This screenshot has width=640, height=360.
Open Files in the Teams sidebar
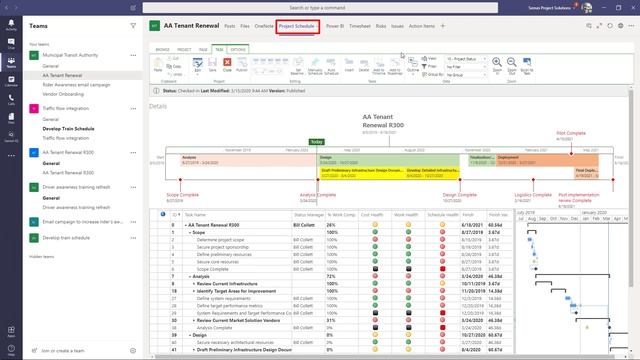point(11,118)
